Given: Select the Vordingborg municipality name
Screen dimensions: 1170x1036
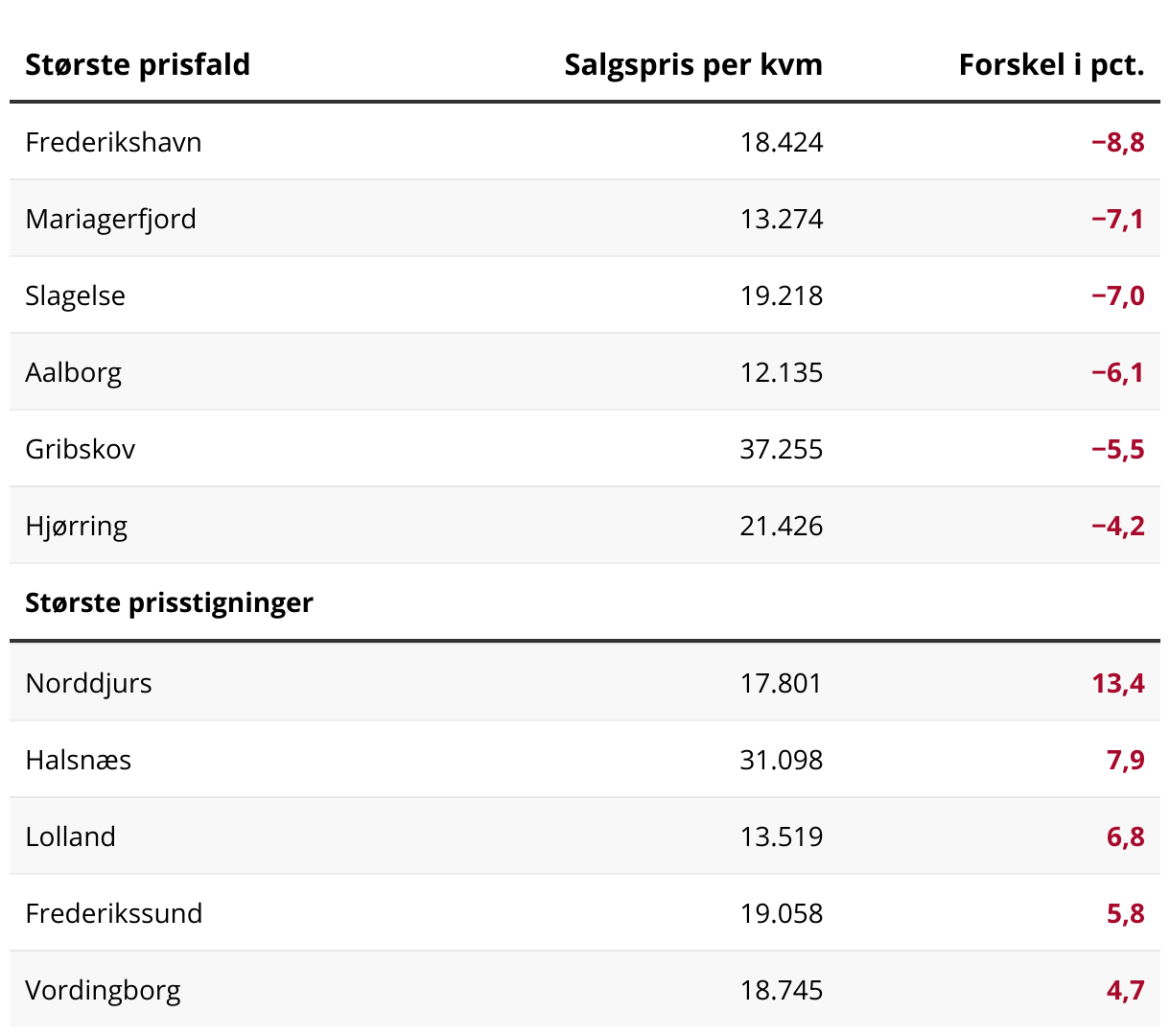Looking at the screenshot, I should [x=103, y=990].
